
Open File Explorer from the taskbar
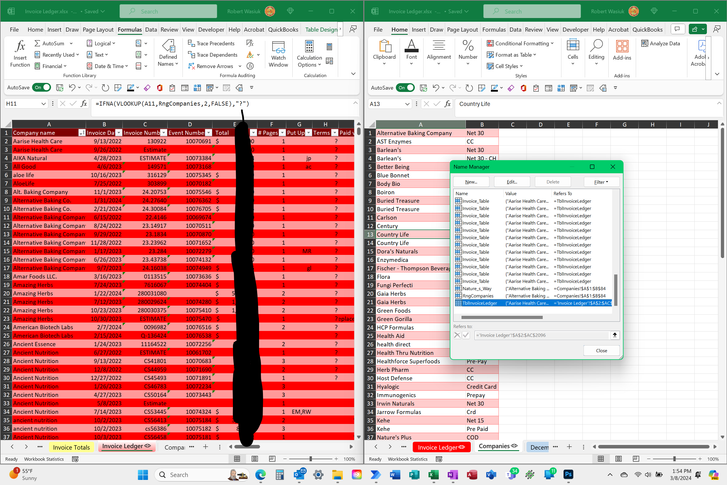[337, 475]
